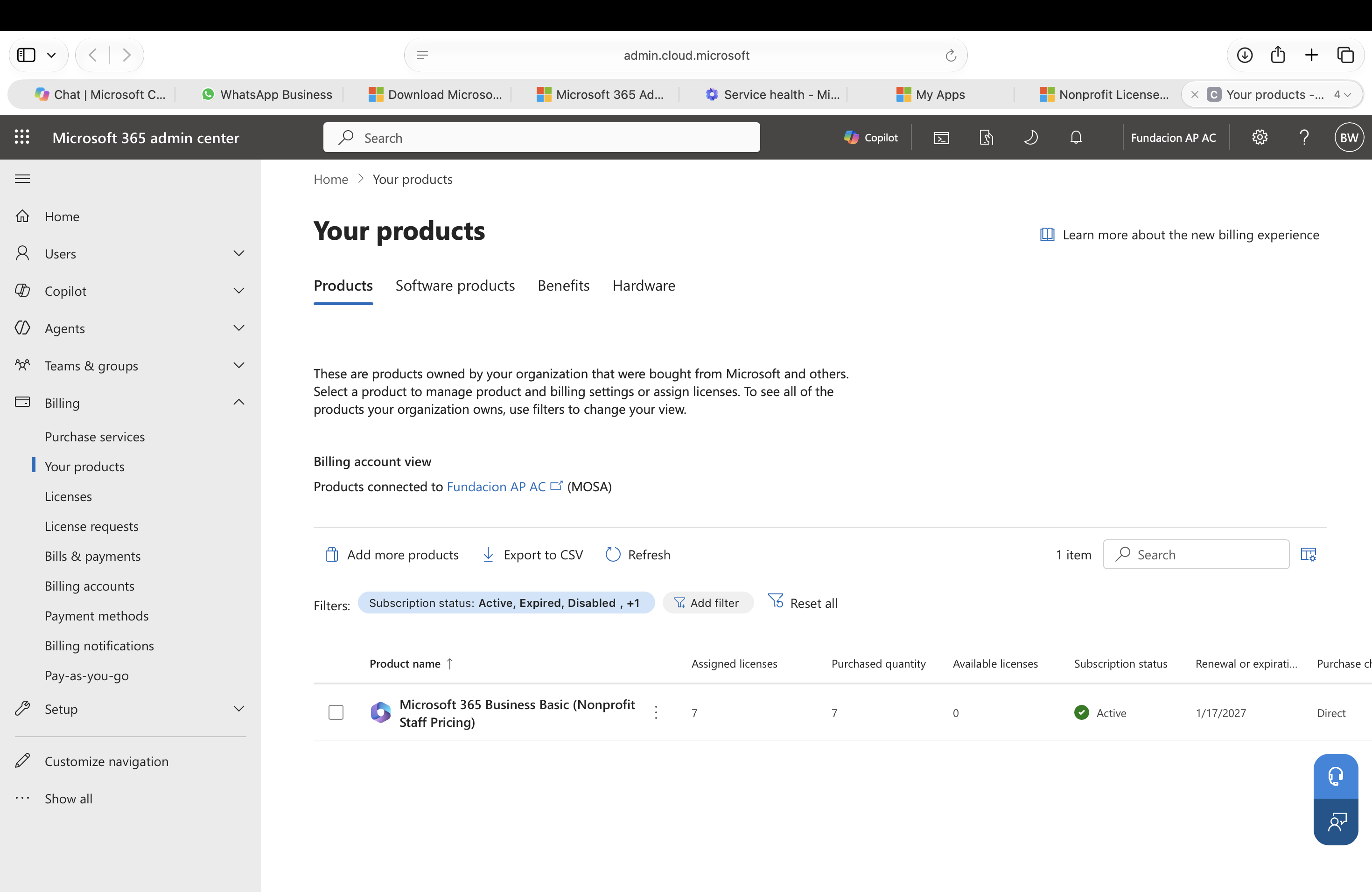
Task: Click the Safari reader/page menu icon in address bar
Action: coord(422,56)
